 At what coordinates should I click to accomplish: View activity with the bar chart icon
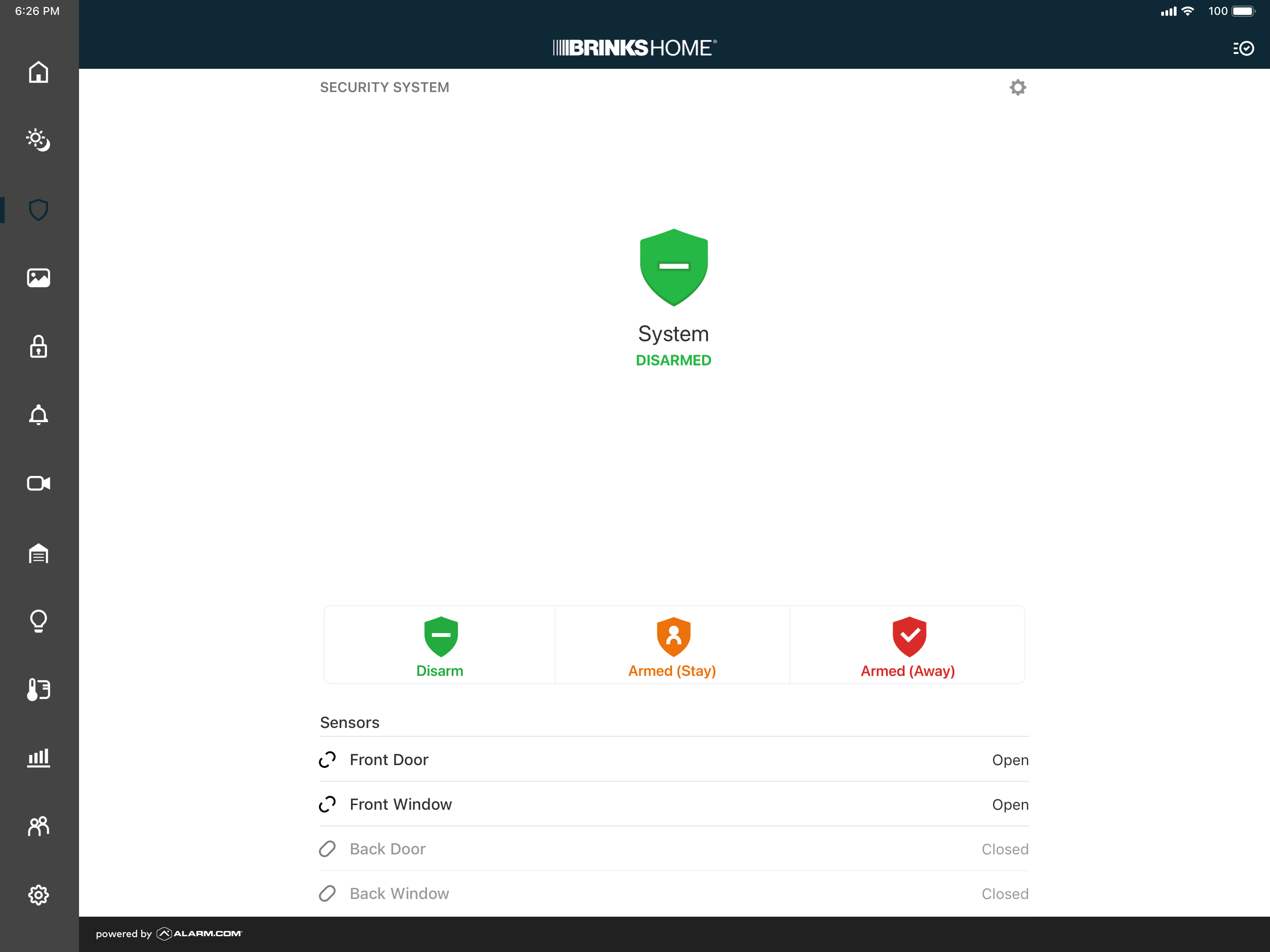(38, 758)
